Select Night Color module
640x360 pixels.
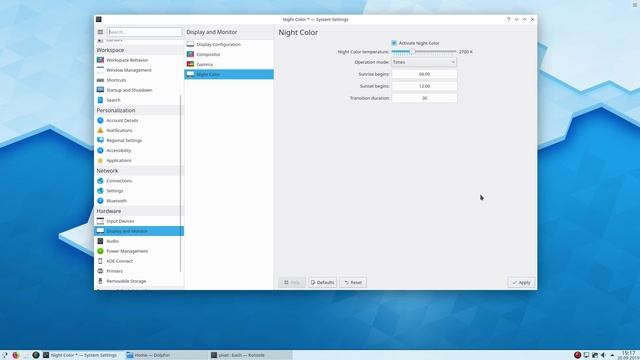tap(229, 74)
